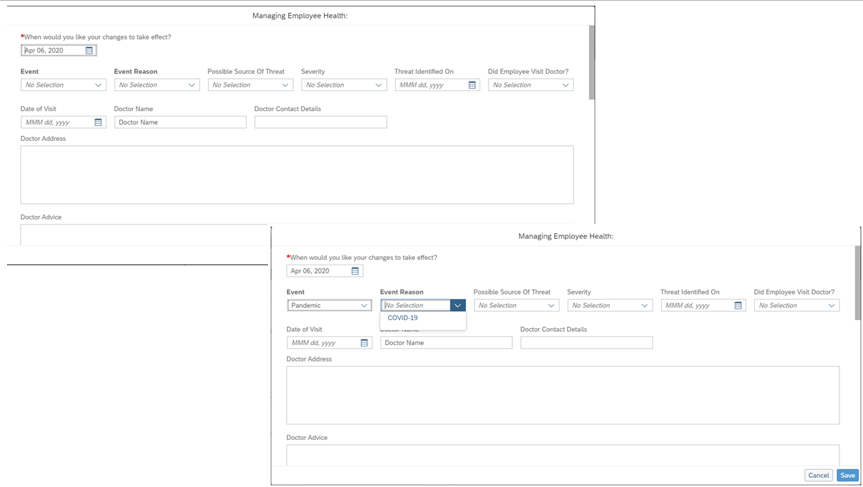Open calendar icon in lower Threat Identified On
The height and width of the screenshot is (487, 863).
738,305
